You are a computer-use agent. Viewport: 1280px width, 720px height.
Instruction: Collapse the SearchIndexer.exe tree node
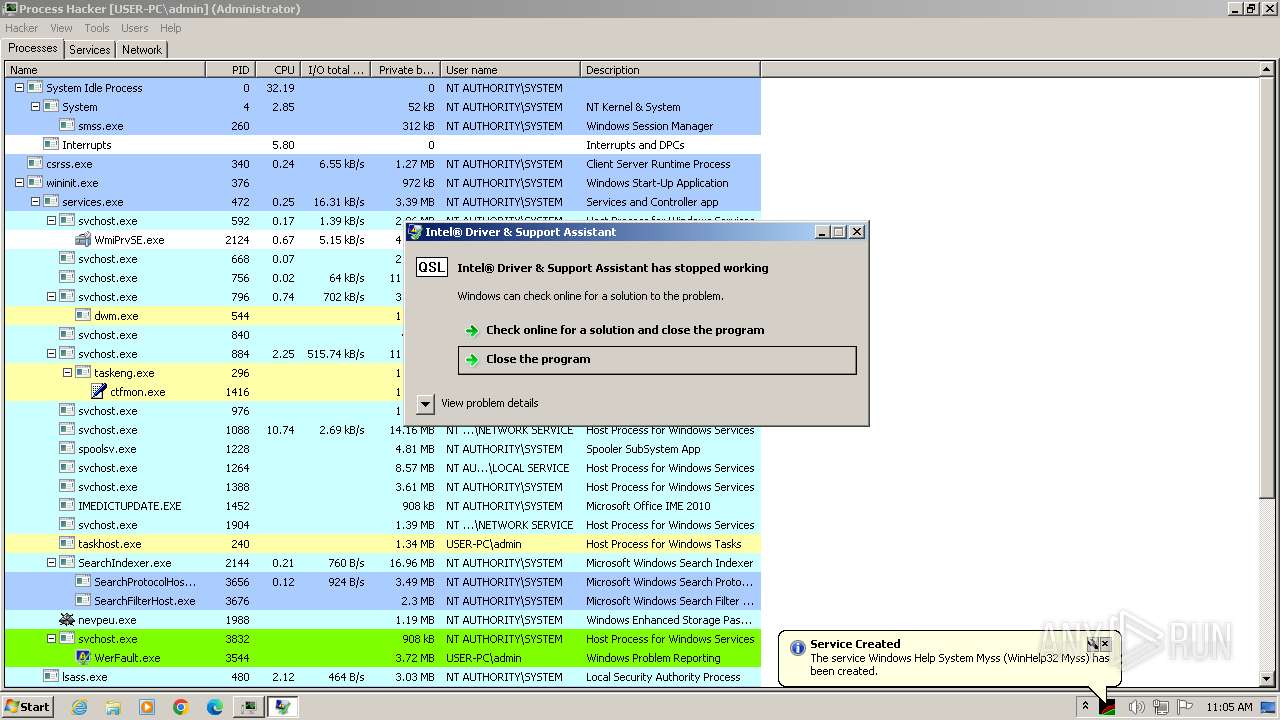pos(51,563)
